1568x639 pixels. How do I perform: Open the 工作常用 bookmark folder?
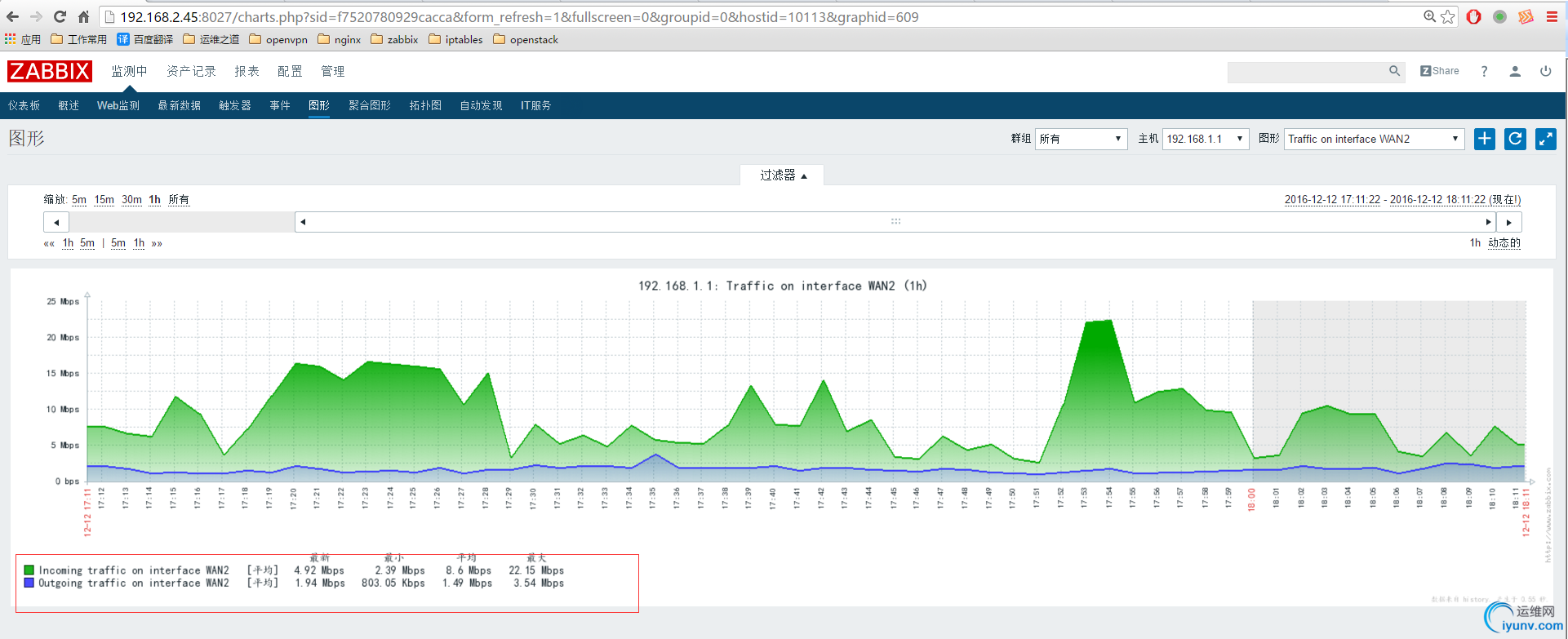(x=78, y=39)
